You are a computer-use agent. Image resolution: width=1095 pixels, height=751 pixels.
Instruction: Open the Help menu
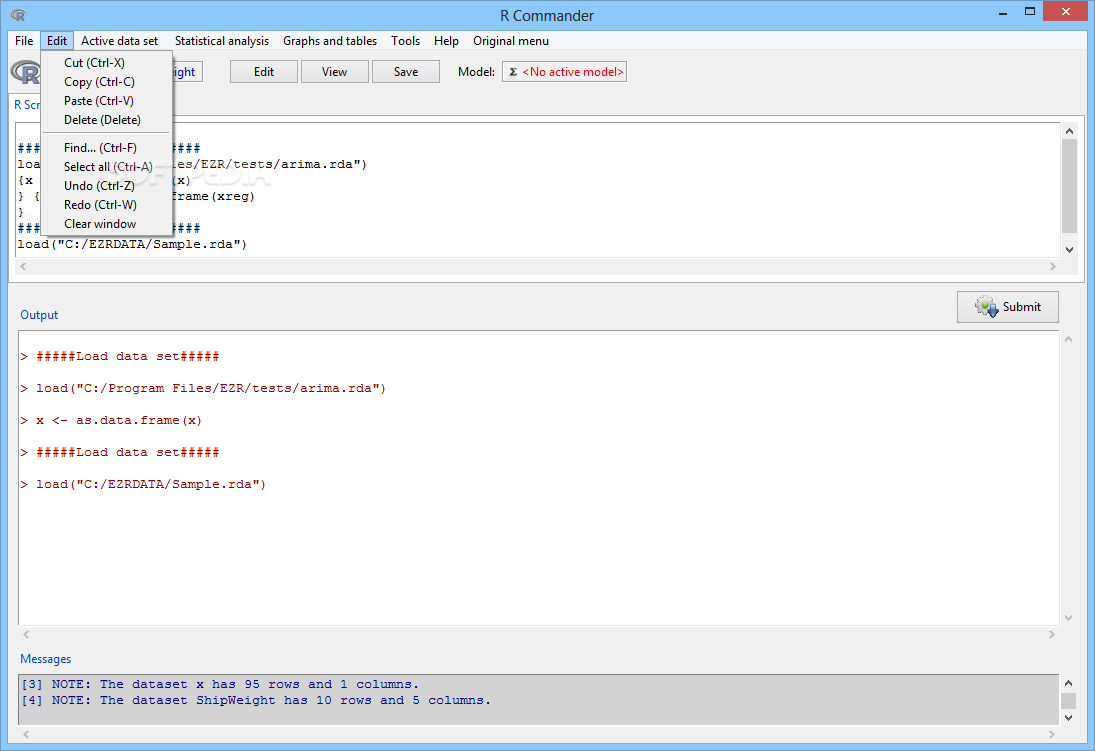pos(446,41)
